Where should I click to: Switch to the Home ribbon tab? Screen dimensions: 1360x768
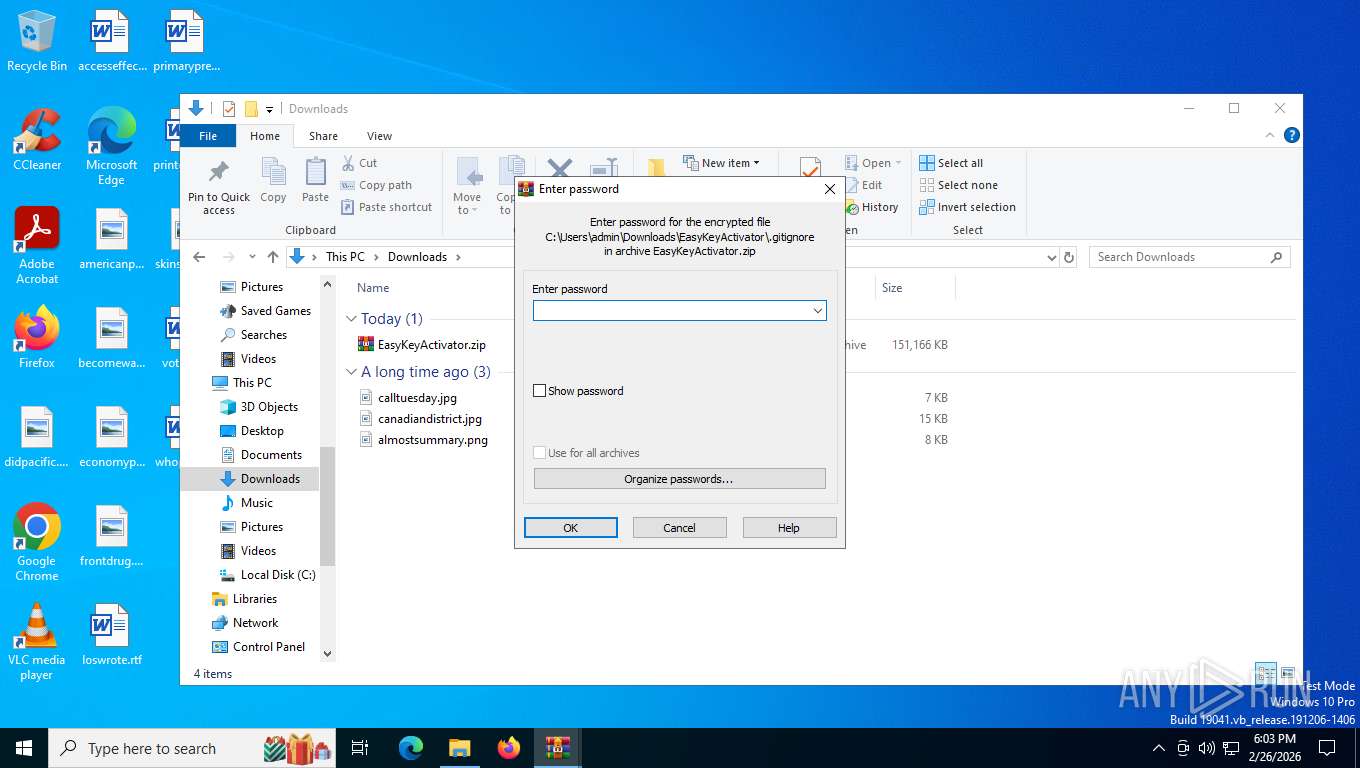[265, 136]
